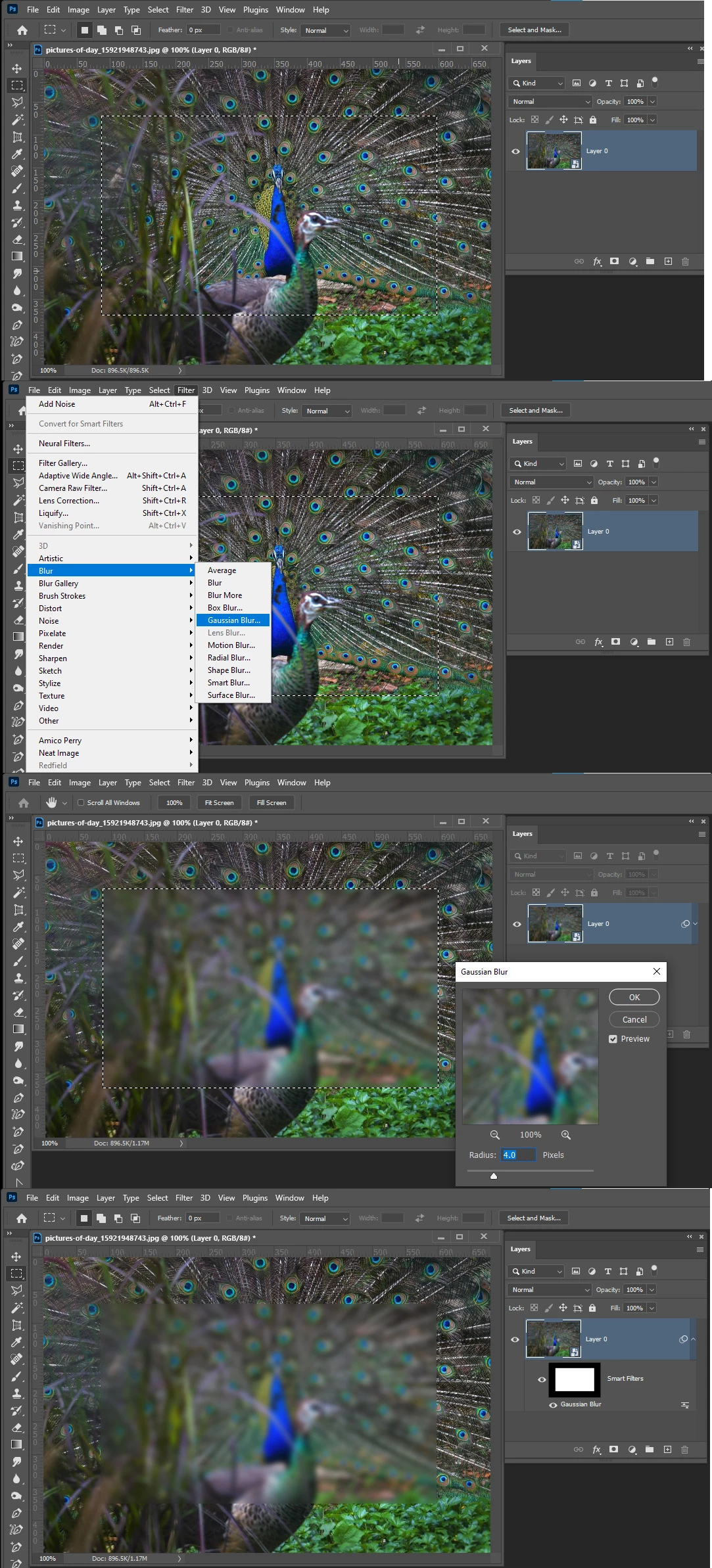Toggle the Preview checkbox in Gaussian Blur dialog
Screen dimensions: 712x1568
point(613,1039)
